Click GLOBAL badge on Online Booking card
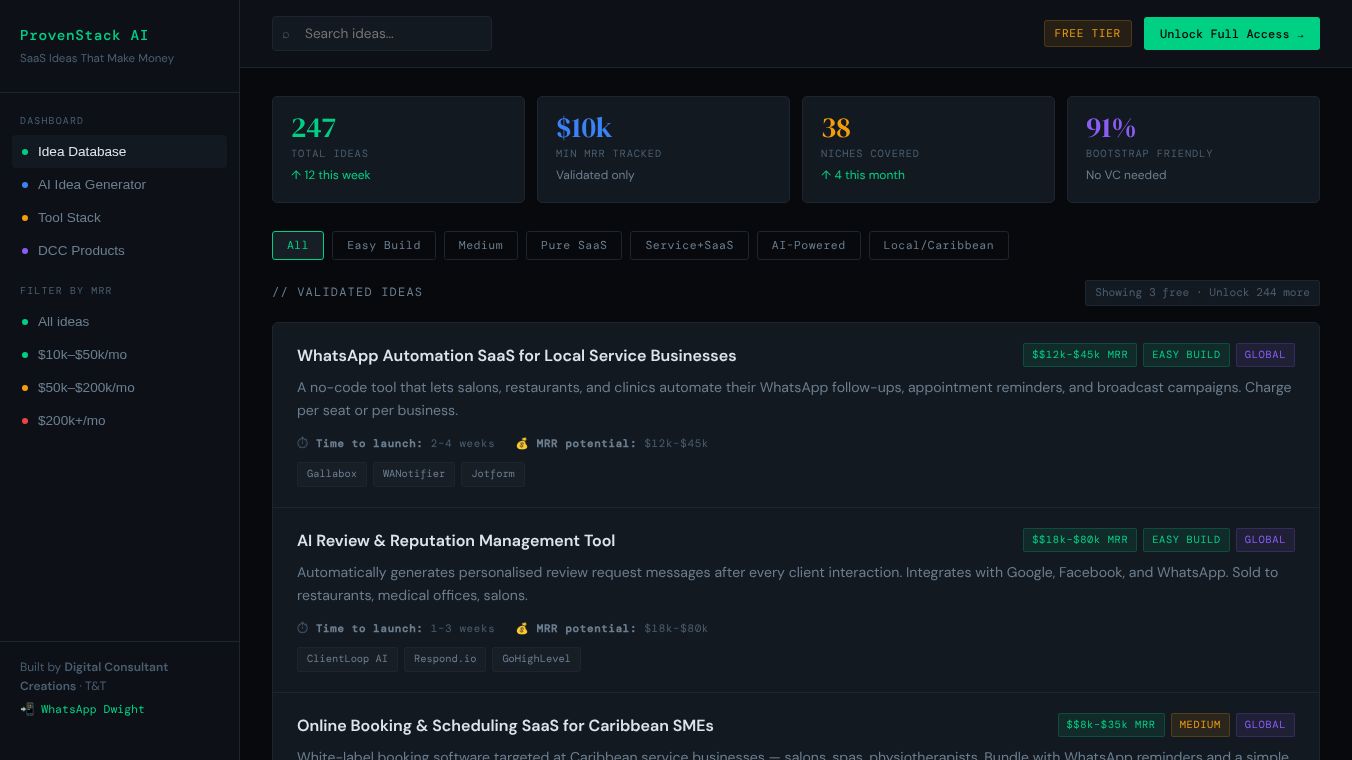Image resolution: width=1352 pixels, height=760 pixels. pyautogui.click(x=1265, y=725)
